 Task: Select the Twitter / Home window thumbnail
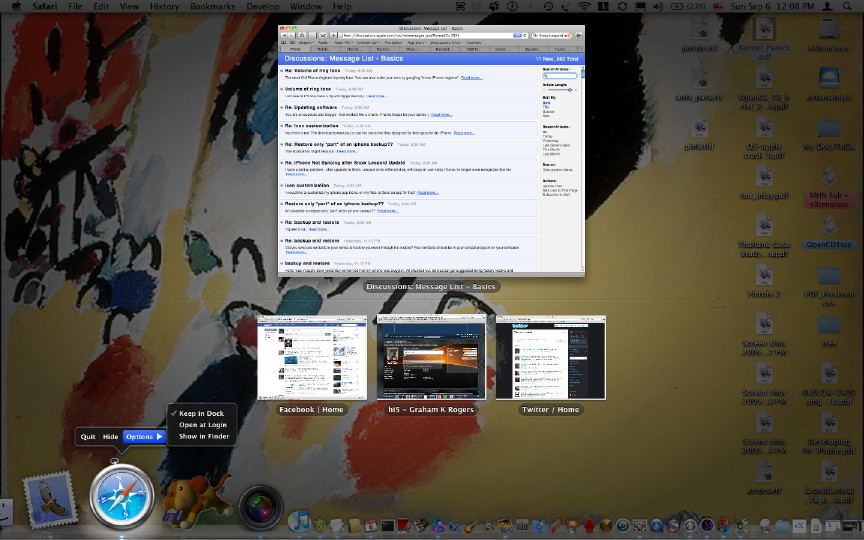pos(550,358)
